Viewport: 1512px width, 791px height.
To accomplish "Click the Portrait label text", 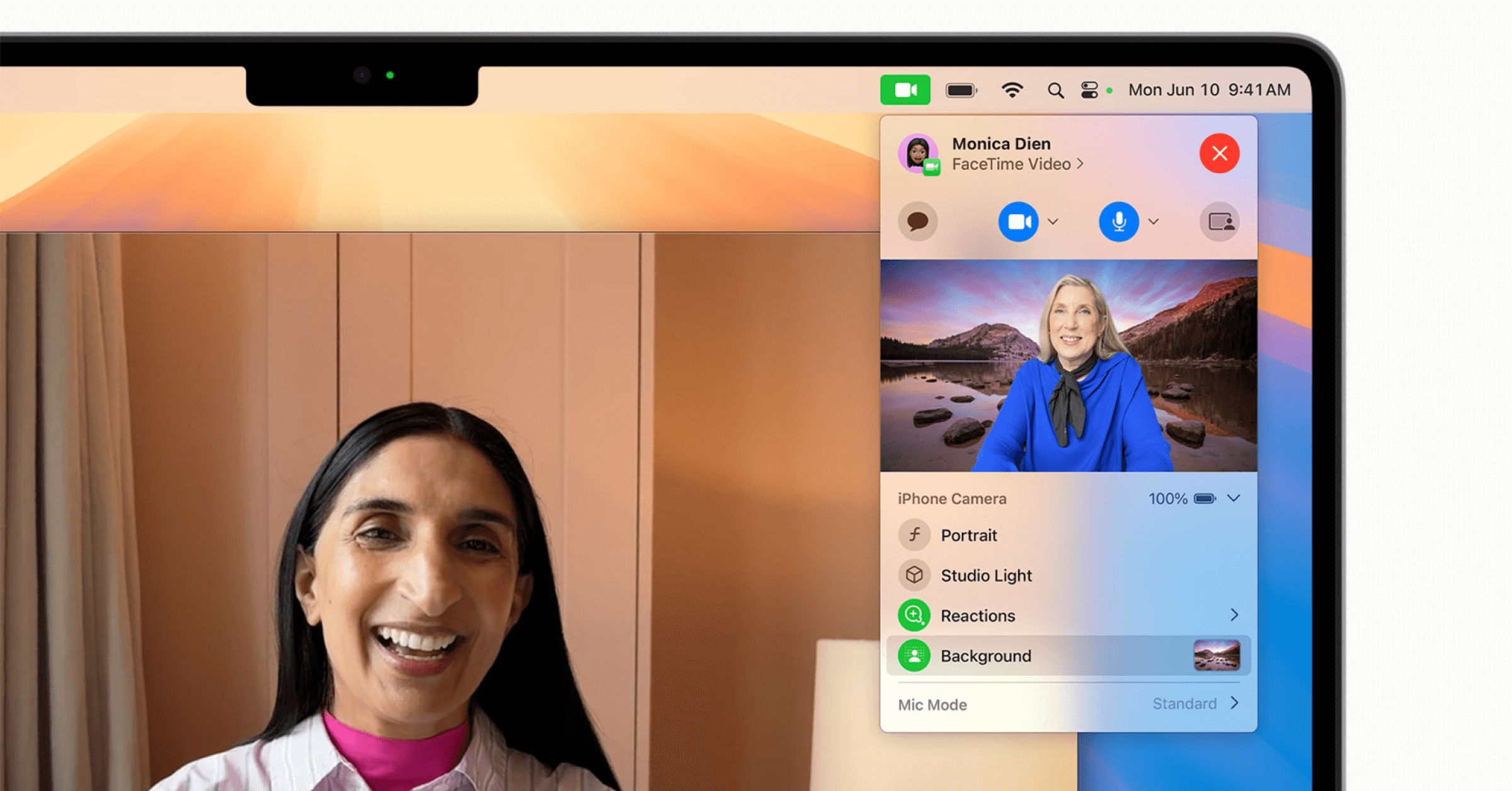I will 969,535.
